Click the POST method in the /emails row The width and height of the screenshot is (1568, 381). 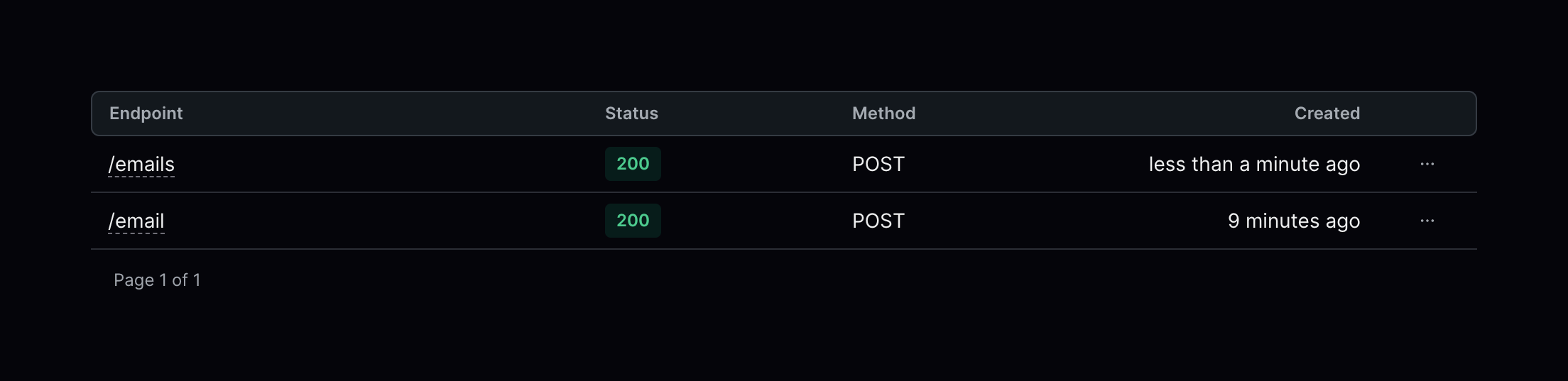pyautogui.click(x=878, y=164)
